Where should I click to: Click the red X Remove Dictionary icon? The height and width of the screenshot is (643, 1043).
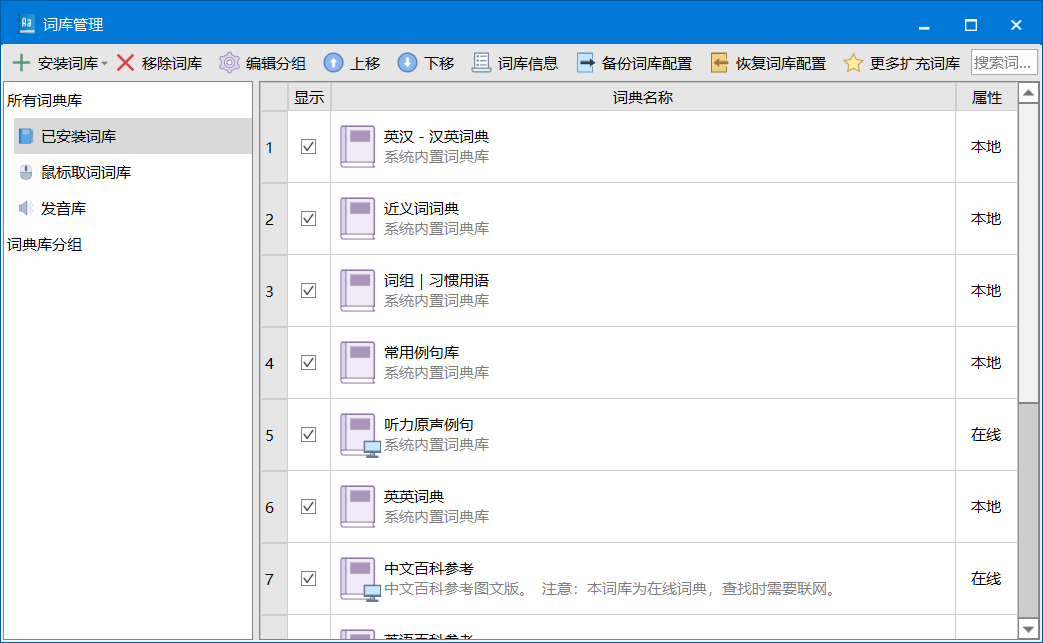[x=126, y=63]
